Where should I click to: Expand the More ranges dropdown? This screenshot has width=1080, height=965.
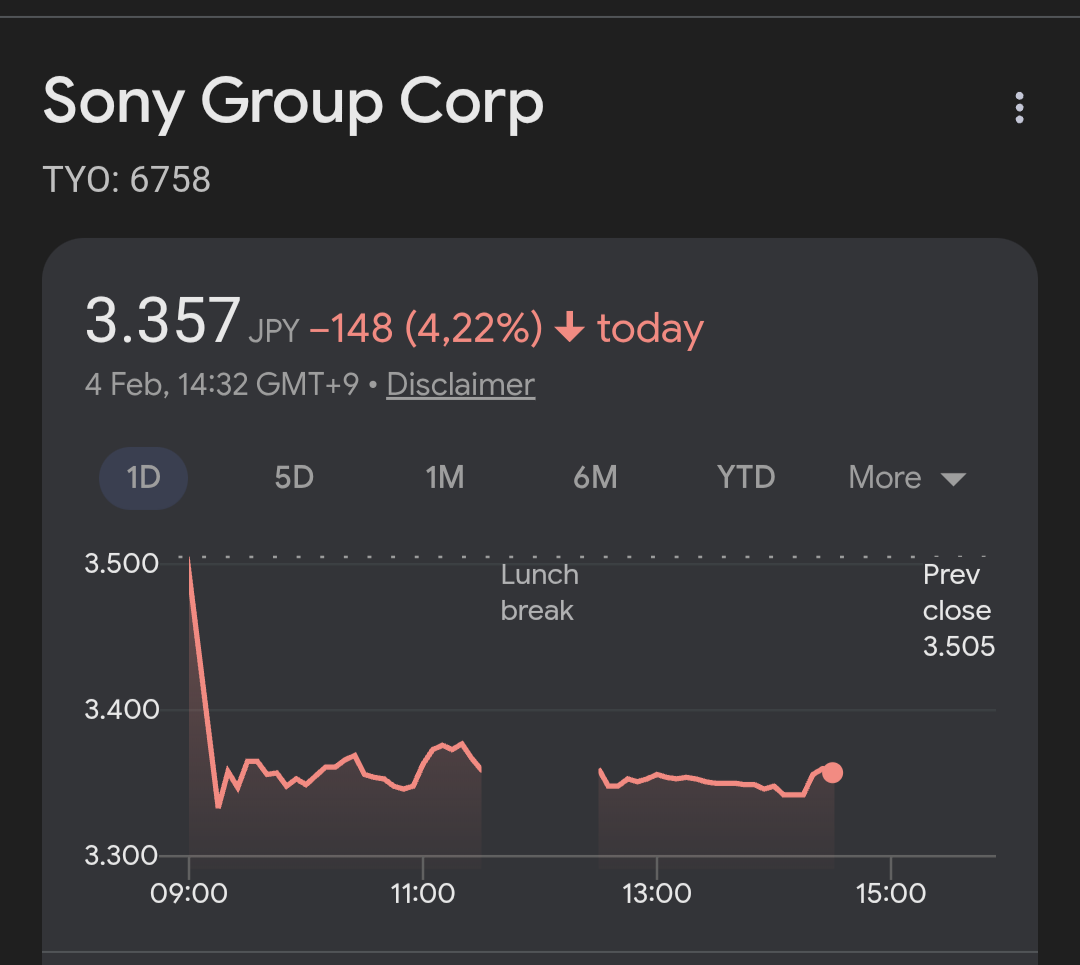click(885, 478)
